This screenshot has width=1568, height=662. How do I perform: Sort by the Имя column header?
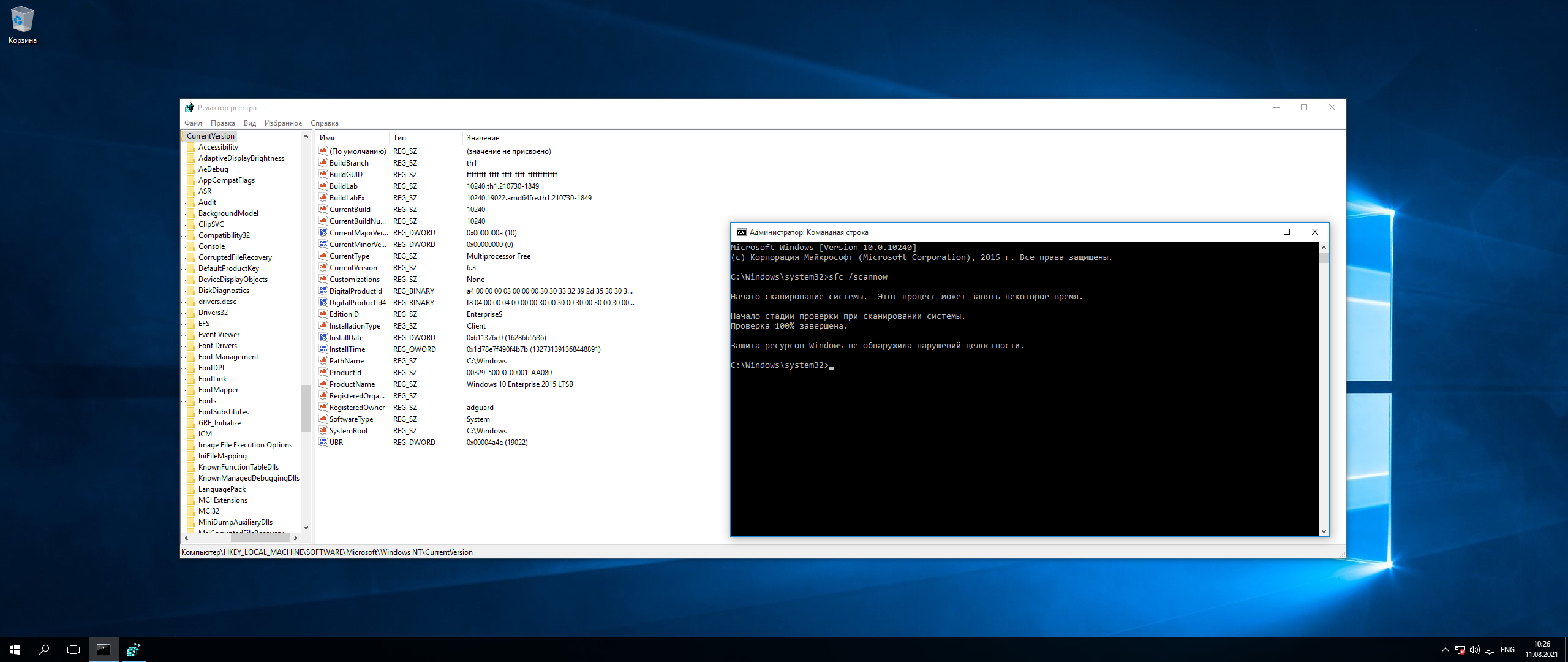pyautogui.click(x=353, y=138)
